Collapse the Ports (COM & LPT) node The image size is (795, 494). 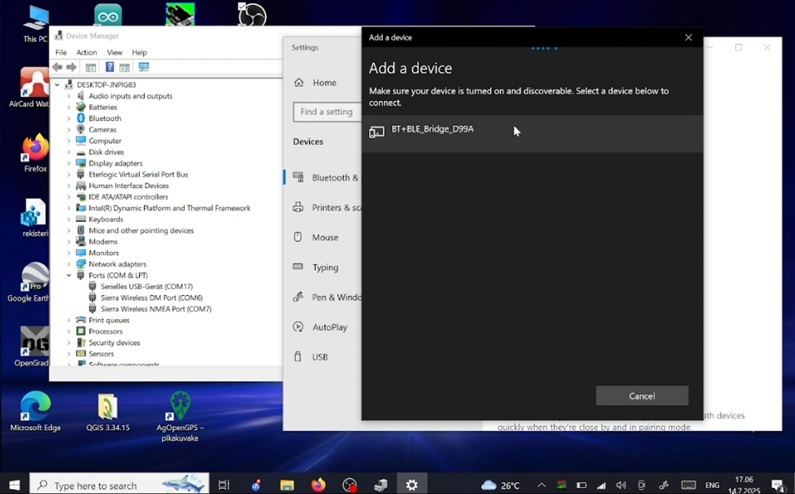tap(69, 275)
